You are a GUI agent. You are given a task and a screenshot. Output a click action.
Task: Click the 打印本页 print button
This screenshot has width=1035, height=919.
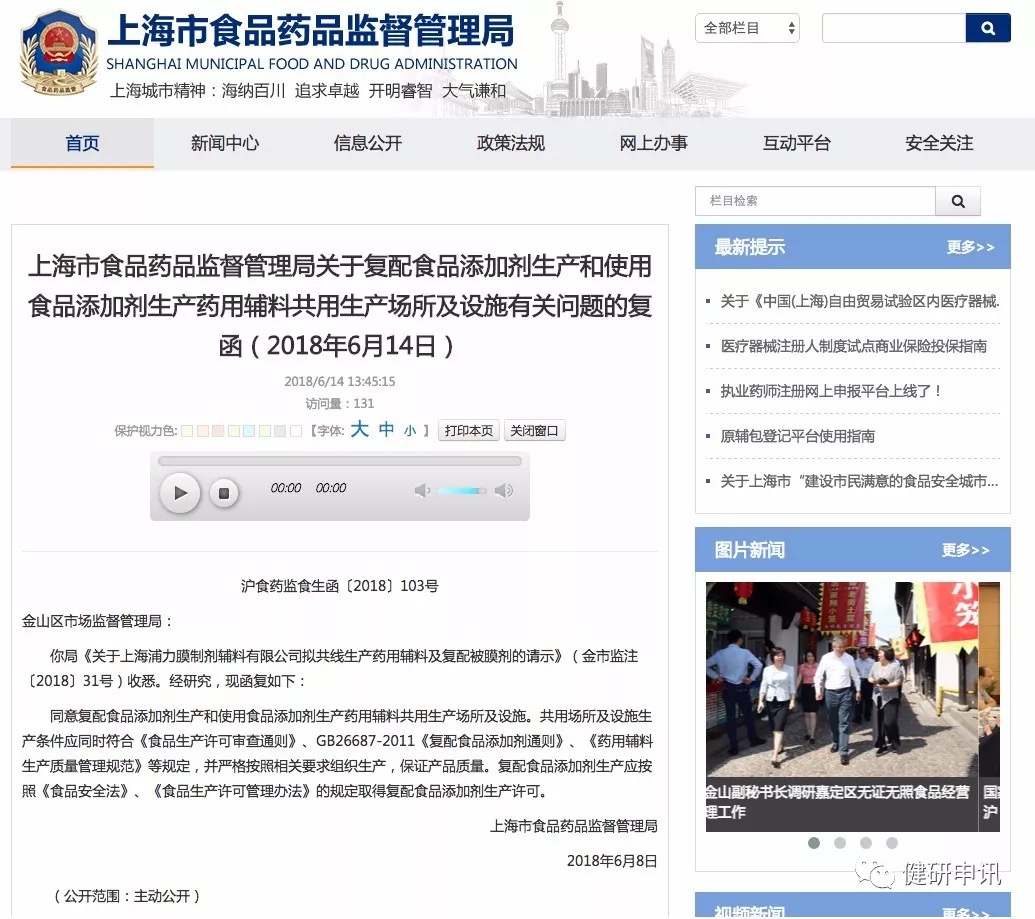[469, 431]
